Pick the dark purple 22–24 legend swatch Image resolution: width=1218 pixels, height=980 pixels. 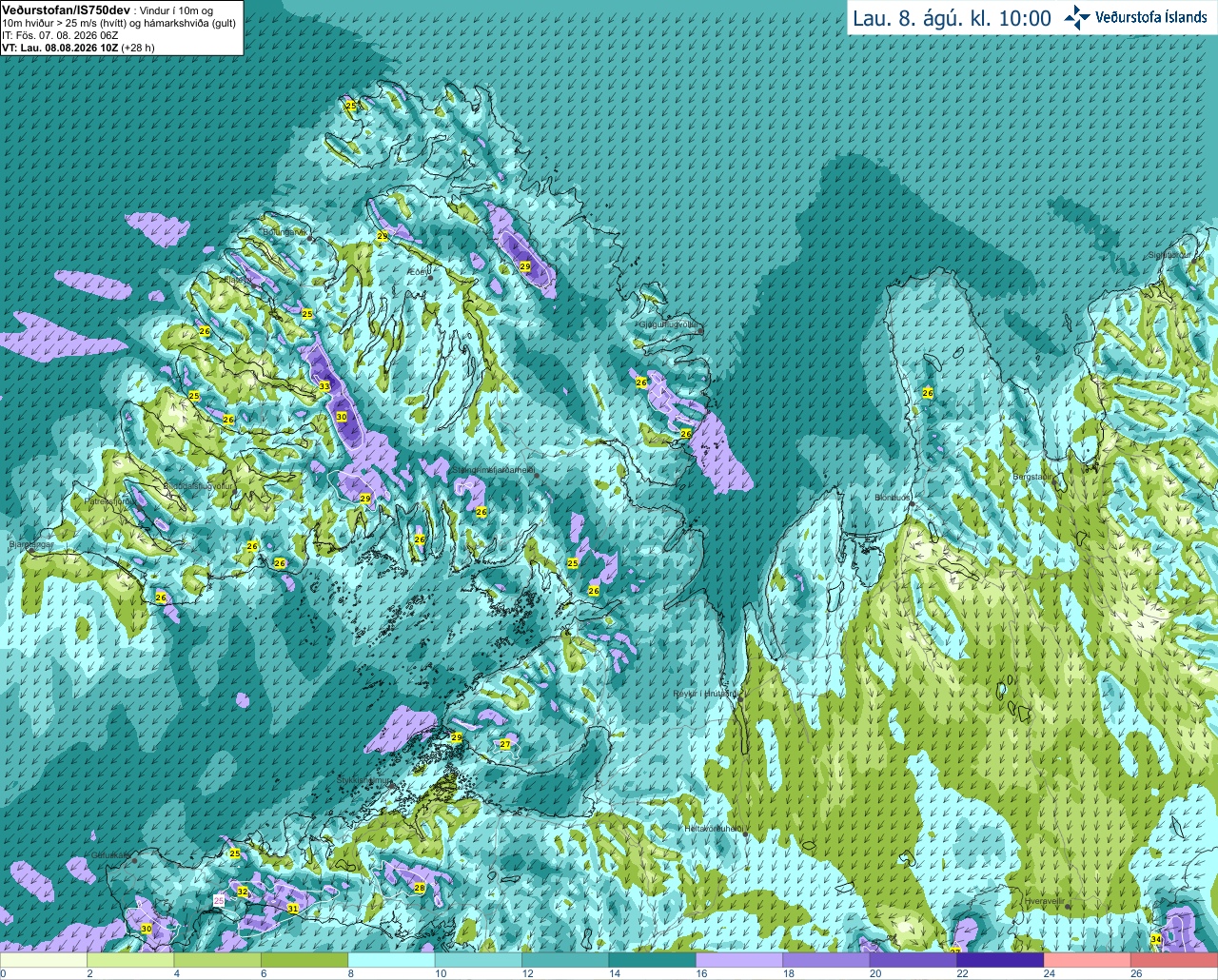[x=1000, y=960]
